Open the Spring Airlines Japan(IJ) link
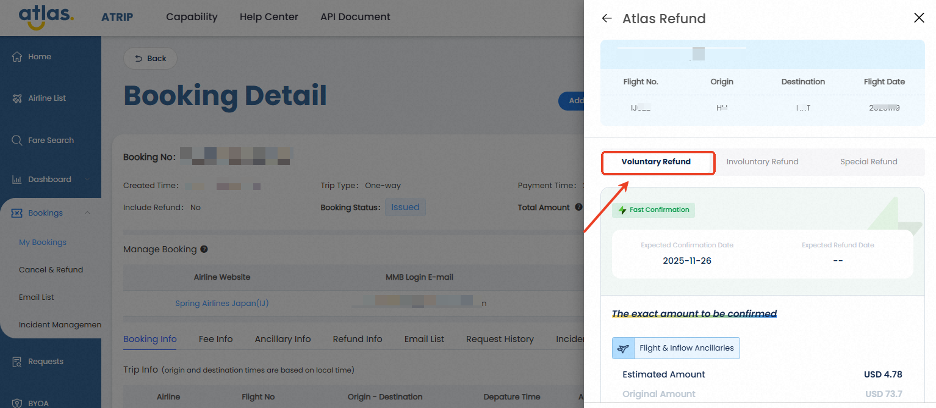 click(221, 302)
